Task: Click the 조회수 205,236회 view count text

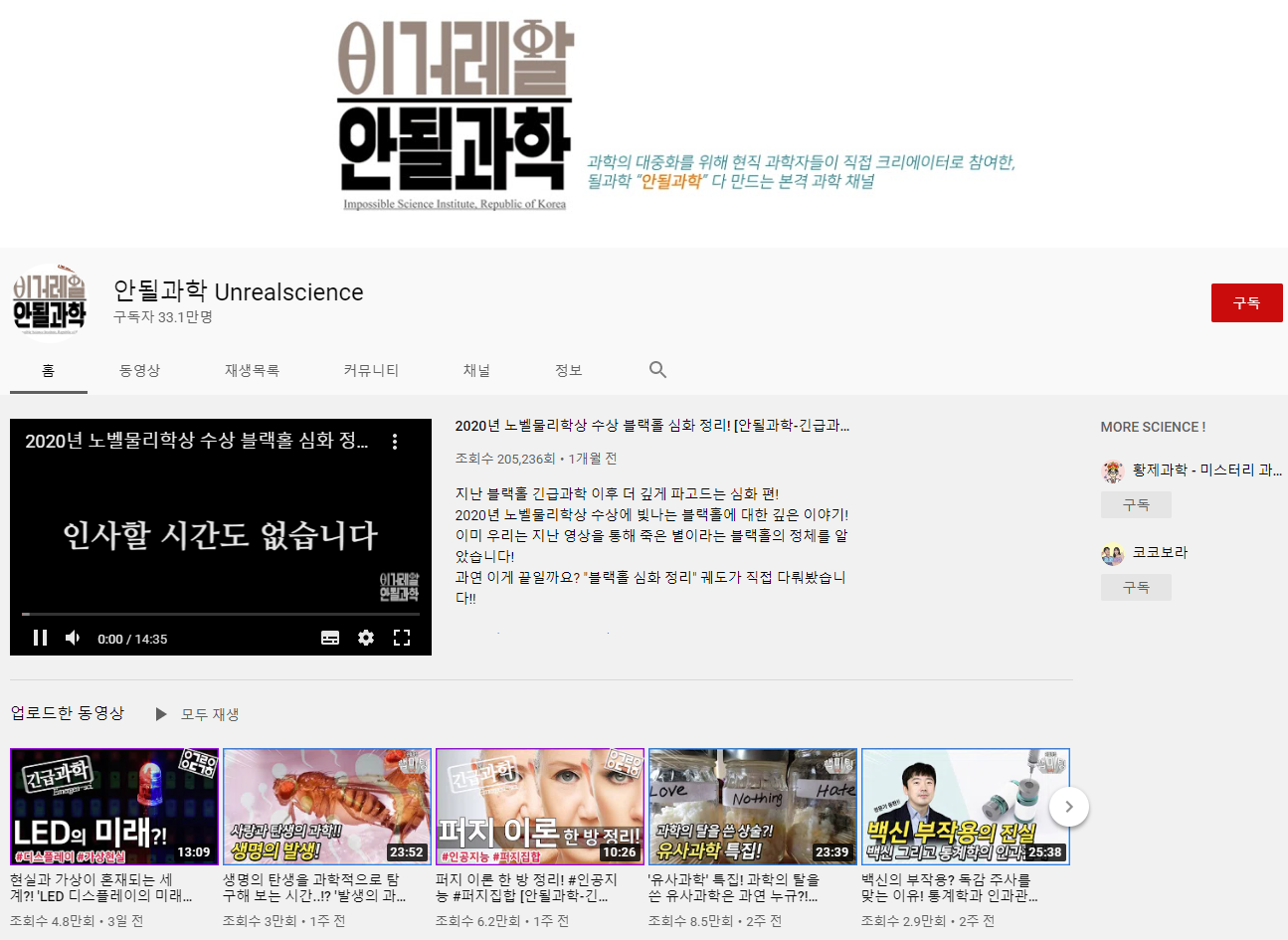Action: (x=505, y=459)
